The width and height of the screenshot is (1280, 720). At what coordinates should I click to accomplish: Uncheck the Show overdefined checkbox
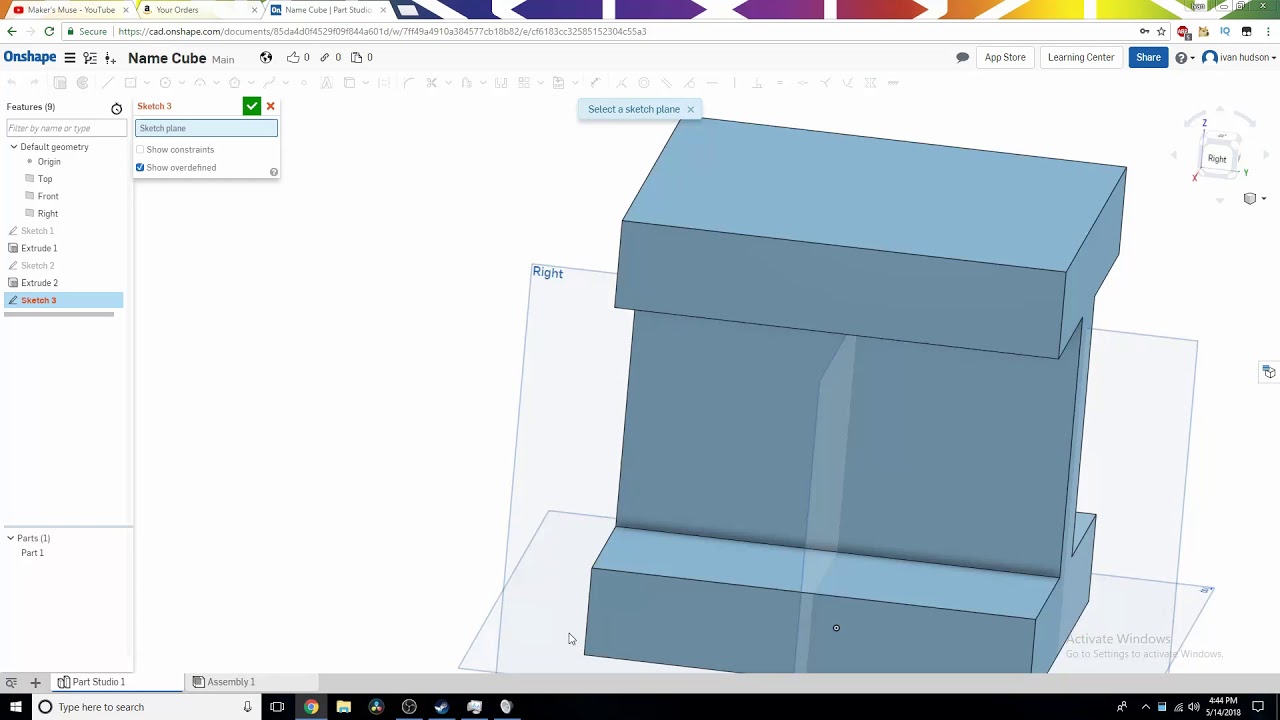click(x=140, y=168)
